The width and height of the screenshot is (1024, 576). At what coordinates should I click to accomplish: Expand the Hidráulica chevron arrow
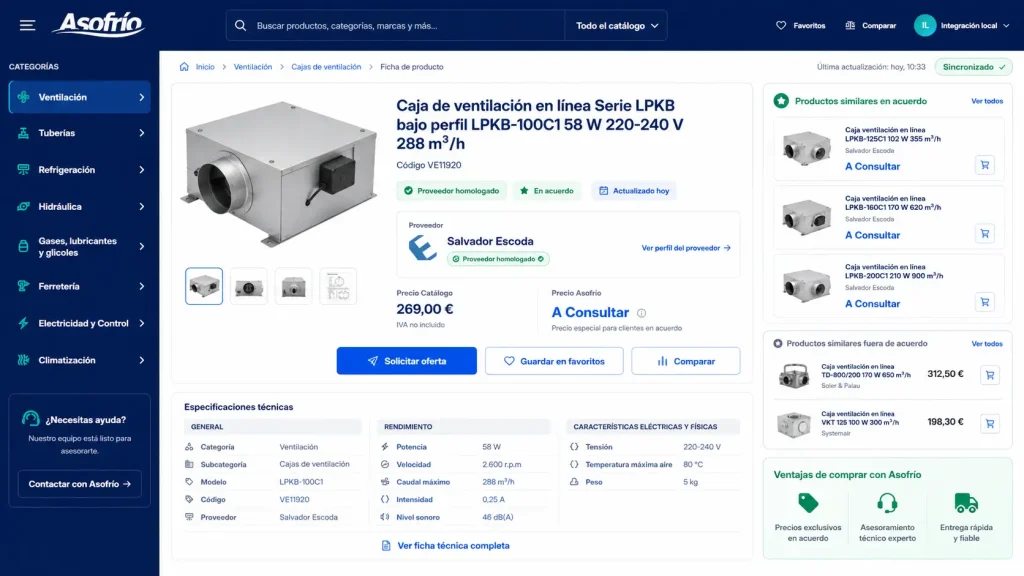[x=141, y=206]
